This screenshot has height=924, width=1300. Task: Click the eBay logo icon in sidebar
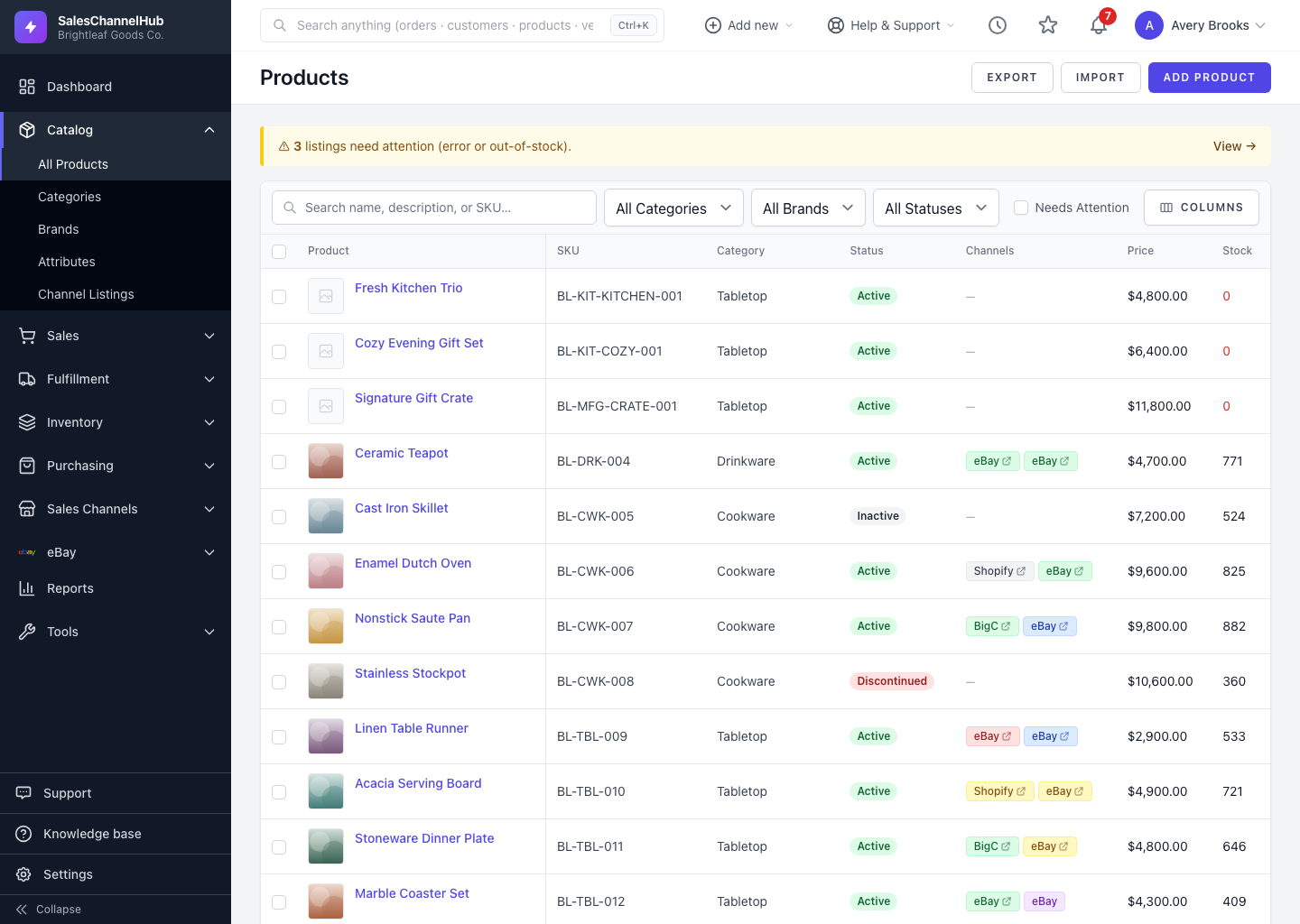[x=27, y=552]
